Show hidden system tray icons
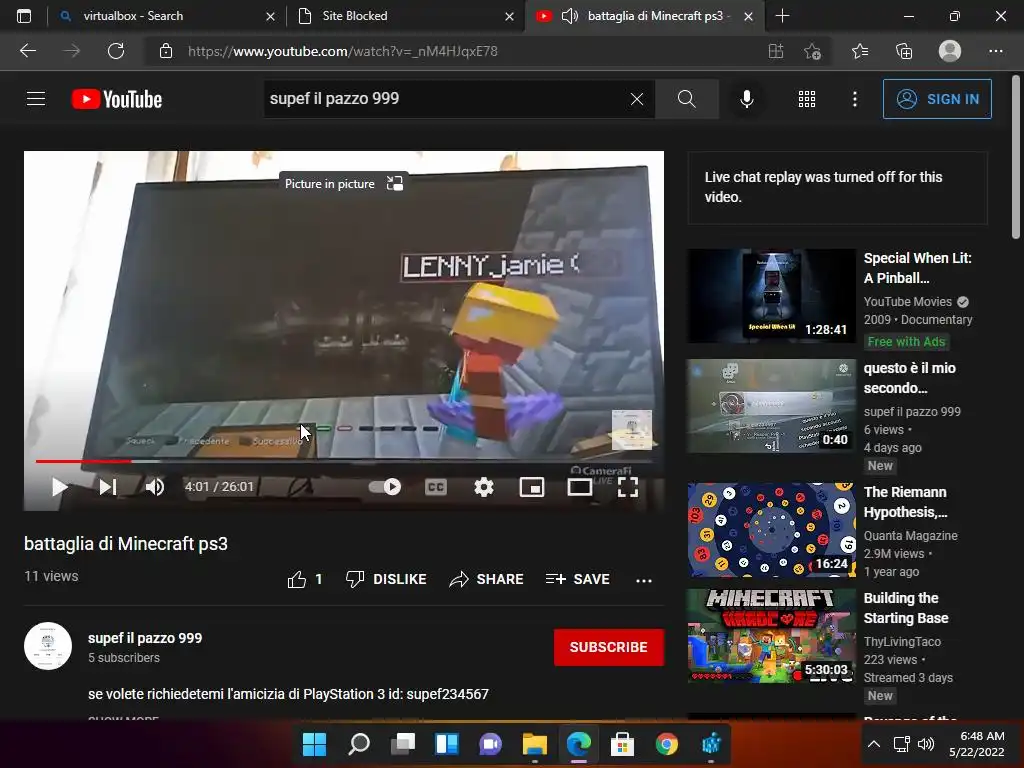Screen dimensions: 1024x768 coord(874,744)
